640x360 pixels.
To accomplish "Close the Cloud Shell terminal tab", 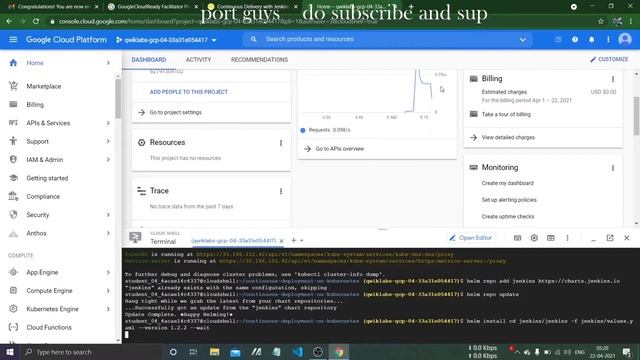I will 282,241.
